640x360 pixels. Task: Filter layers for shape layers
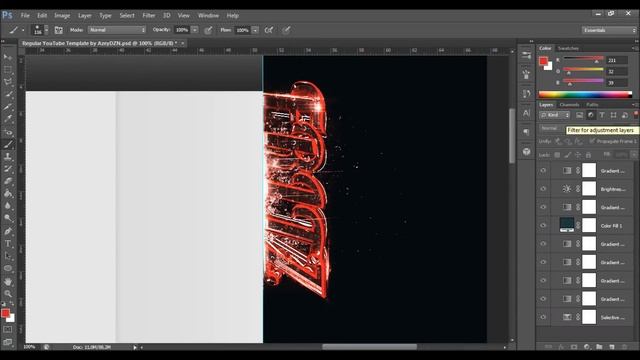613,116
